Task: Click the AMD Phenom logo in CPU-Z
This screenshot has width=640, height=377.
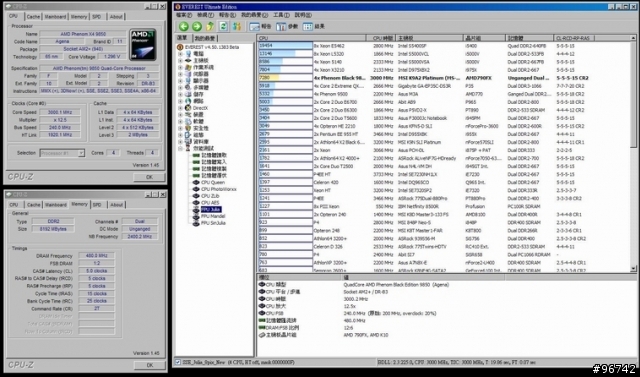Action: tap(142, 44)
